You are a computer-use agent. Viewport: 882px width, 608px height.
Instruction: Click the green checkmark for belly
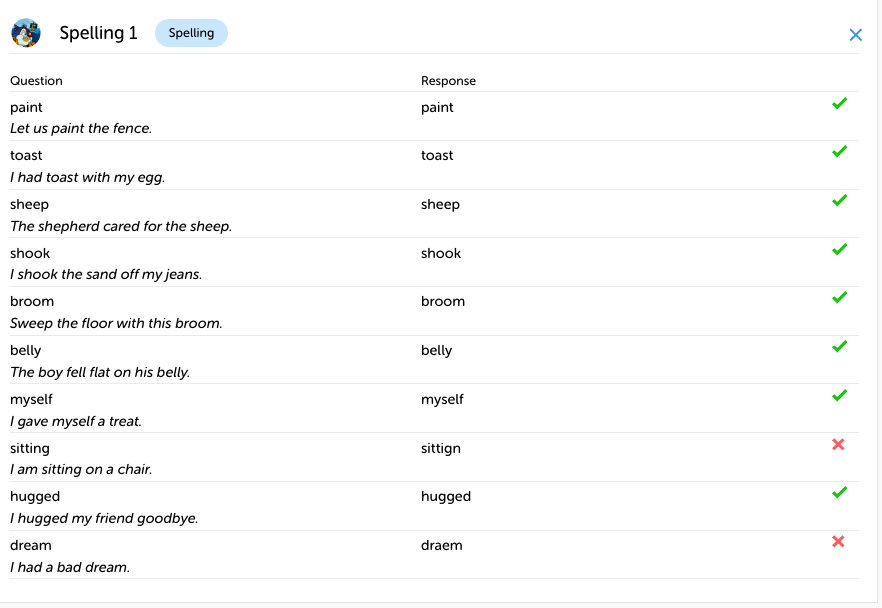pyautogui.click(x=839, y=346)
